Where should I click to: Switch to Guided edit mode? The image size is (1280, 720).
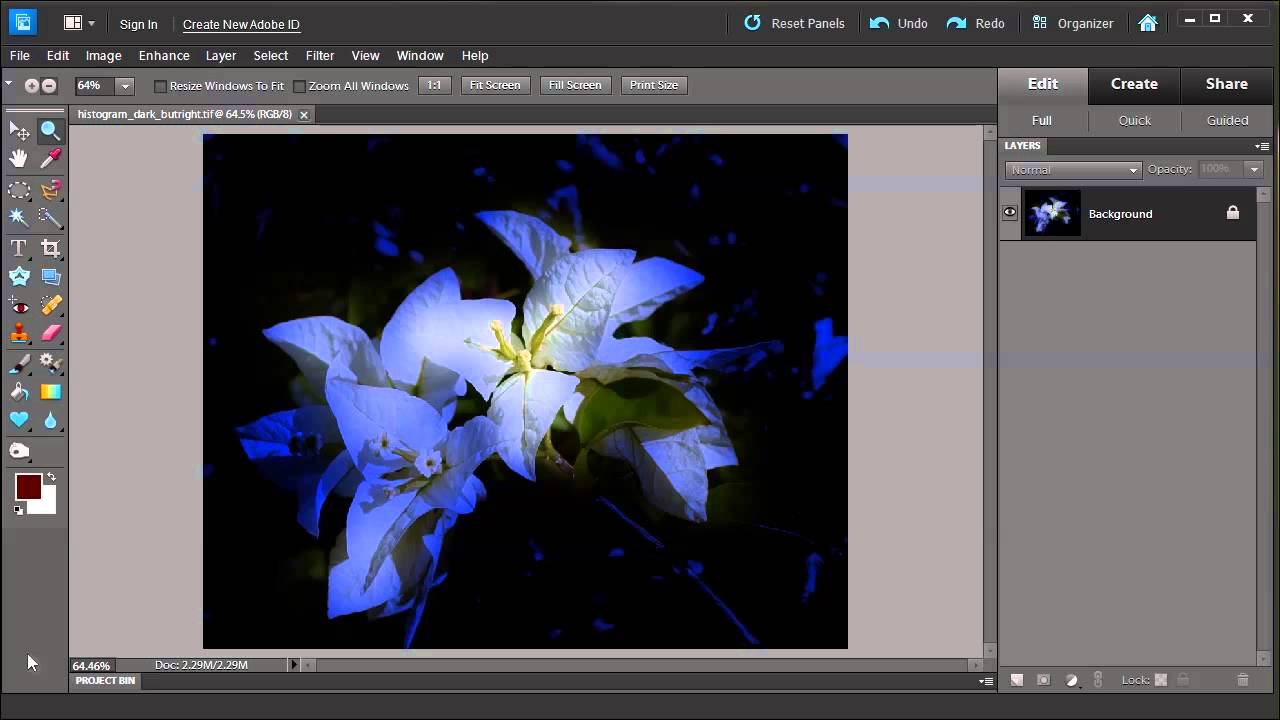(x=1227, y=120)
